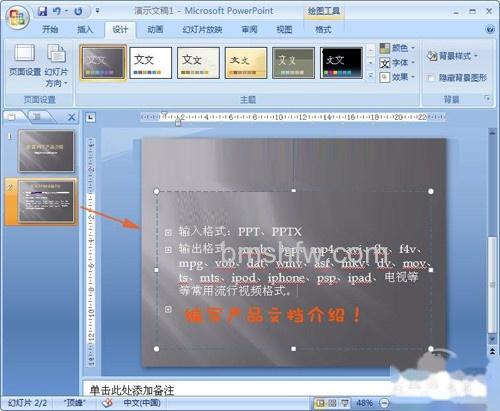500x411 pixels.
Task: Apply the selected dark gray theme thumbnail
Action: pyautogui.click(x=103, y=63)
